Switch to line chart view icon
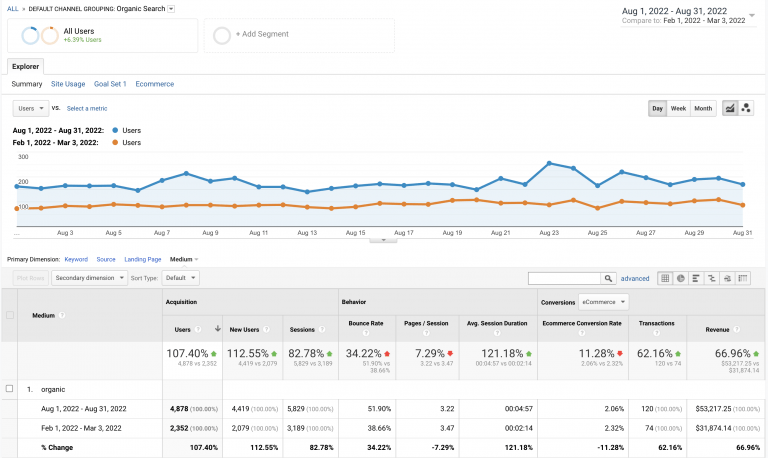Viewport: 768px width, 458px height. click(x=729, y=108)
